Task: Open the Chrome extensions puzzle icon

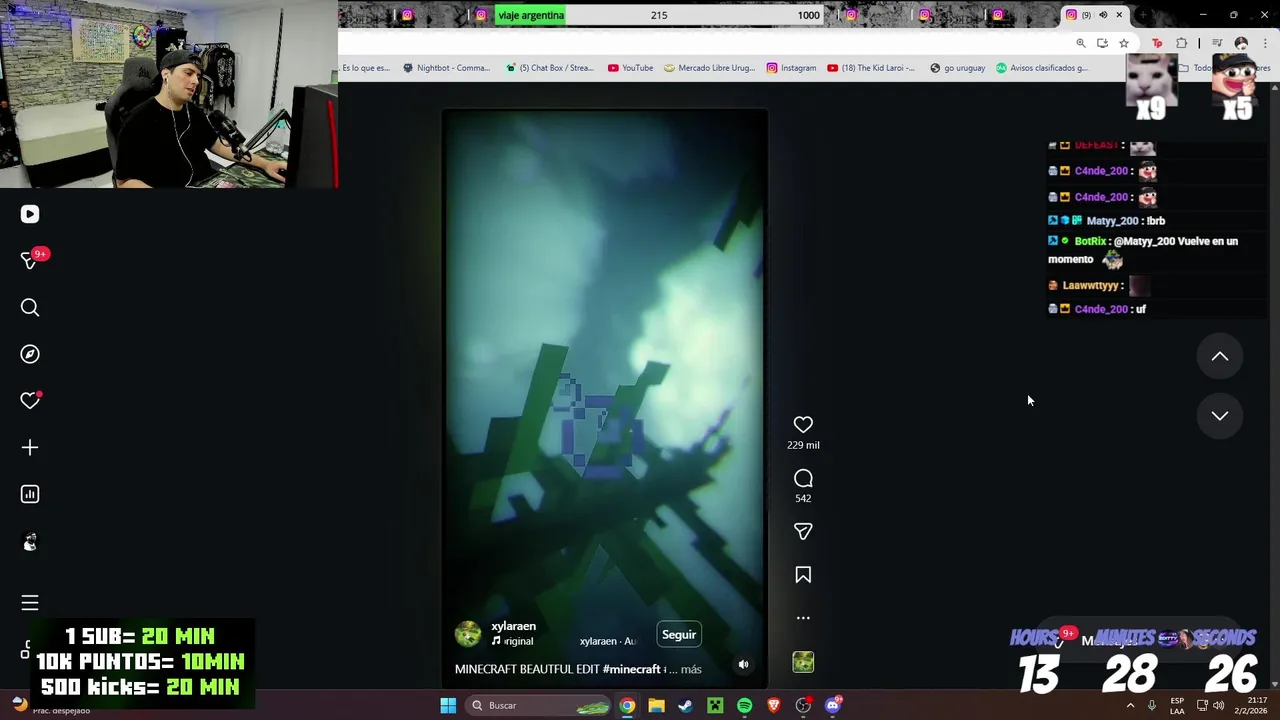Action: [1182, 43]
